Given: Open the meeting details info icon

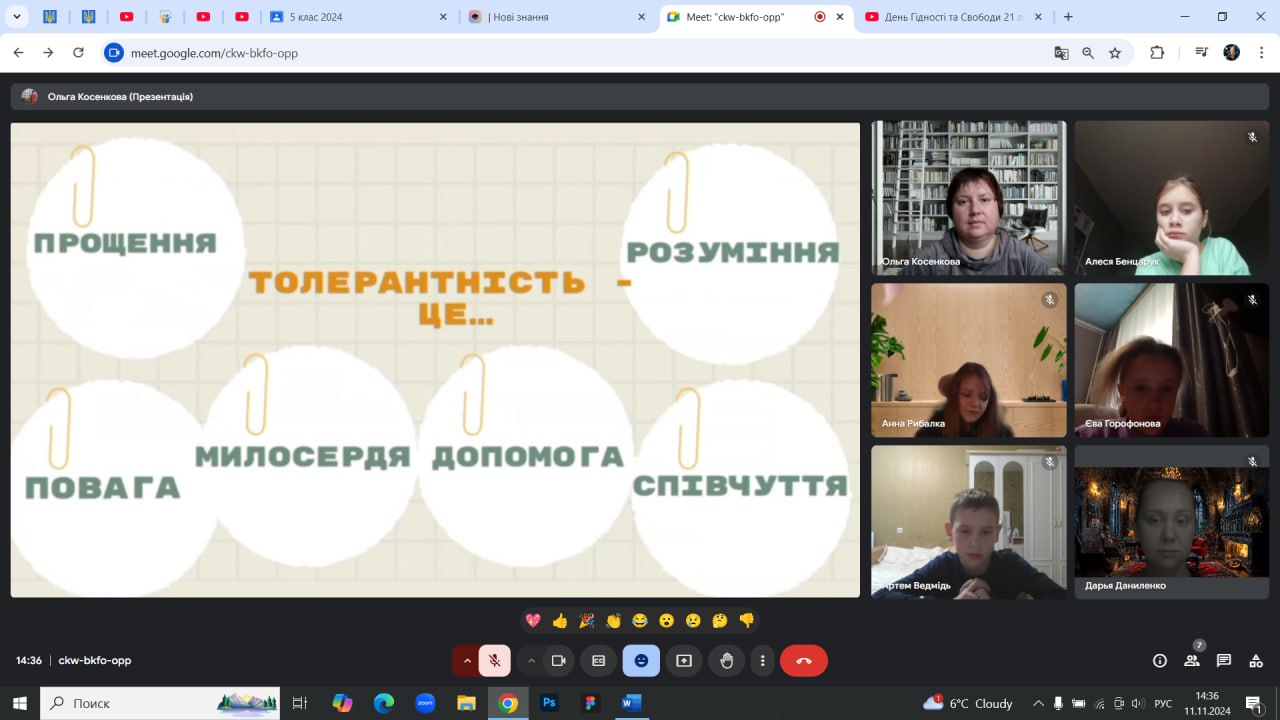Looking at the screenshot, I should (1160, 661).
